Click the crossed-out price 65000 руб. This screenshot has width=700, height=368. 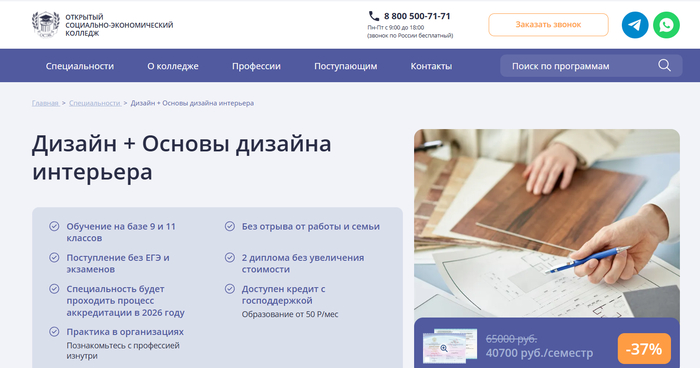click(511, 339)
